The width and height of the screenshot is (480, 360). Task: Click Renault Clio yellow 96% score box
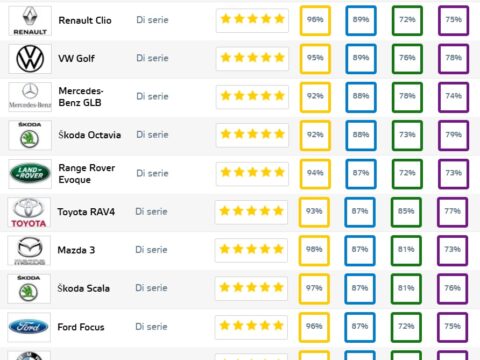coord(315,20)
